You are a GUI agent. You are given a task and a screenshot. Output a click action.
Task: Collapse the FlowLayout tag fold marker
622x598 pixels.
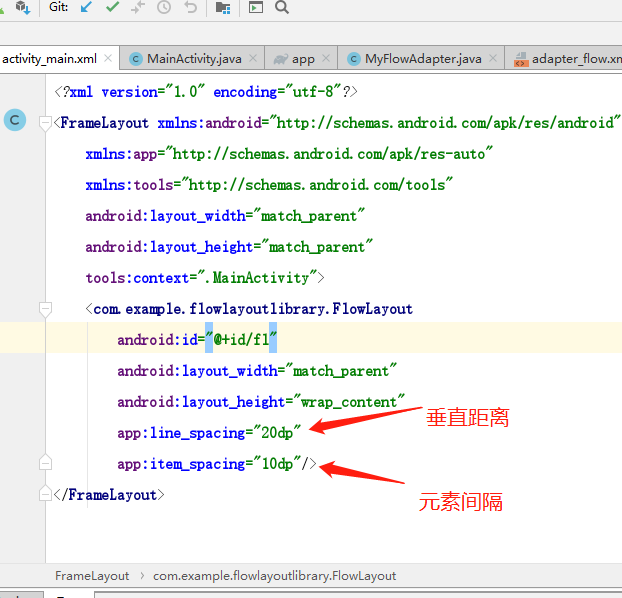[x=46, y=310]
